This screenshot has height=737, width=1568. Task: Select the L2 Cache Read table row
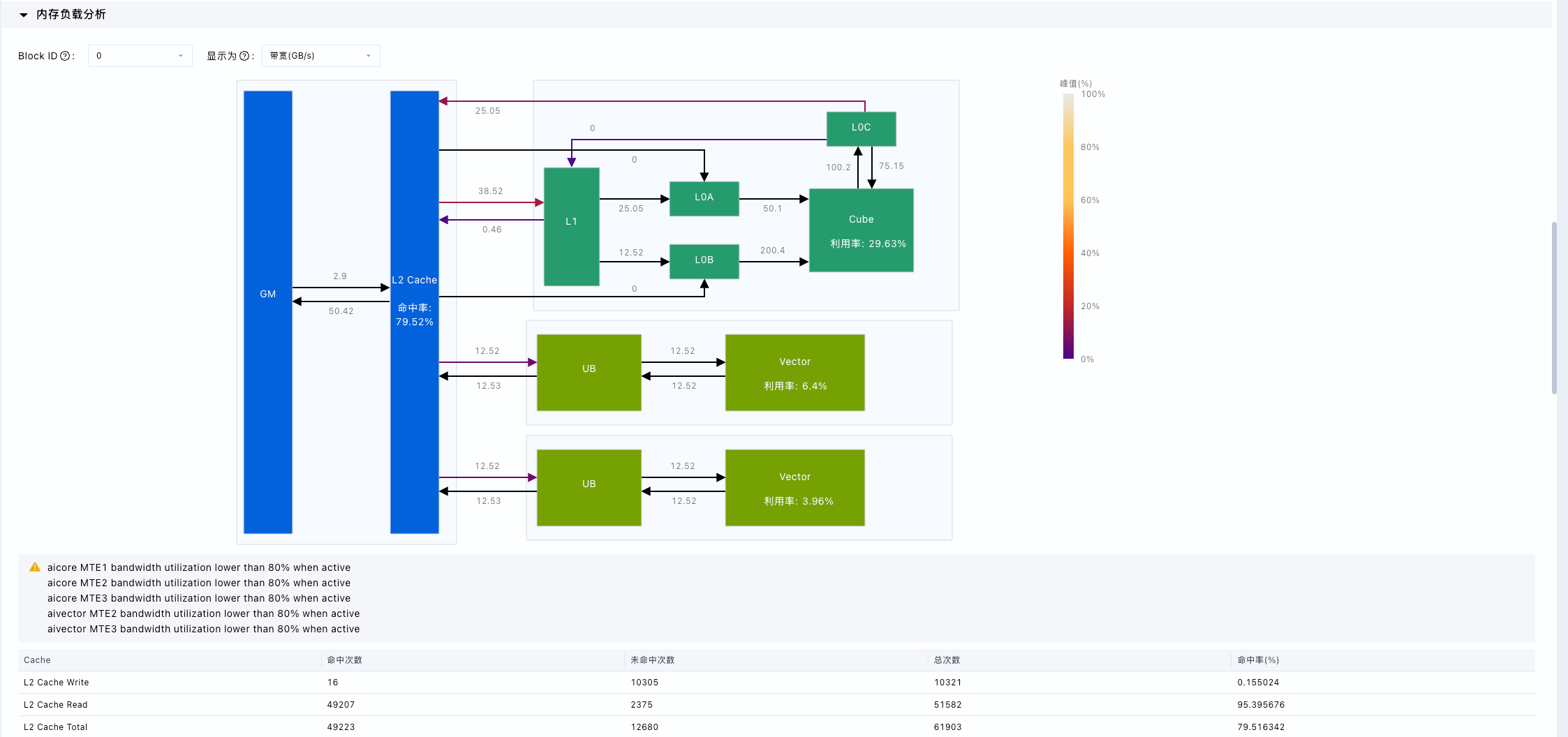click(x=776, y=705)
